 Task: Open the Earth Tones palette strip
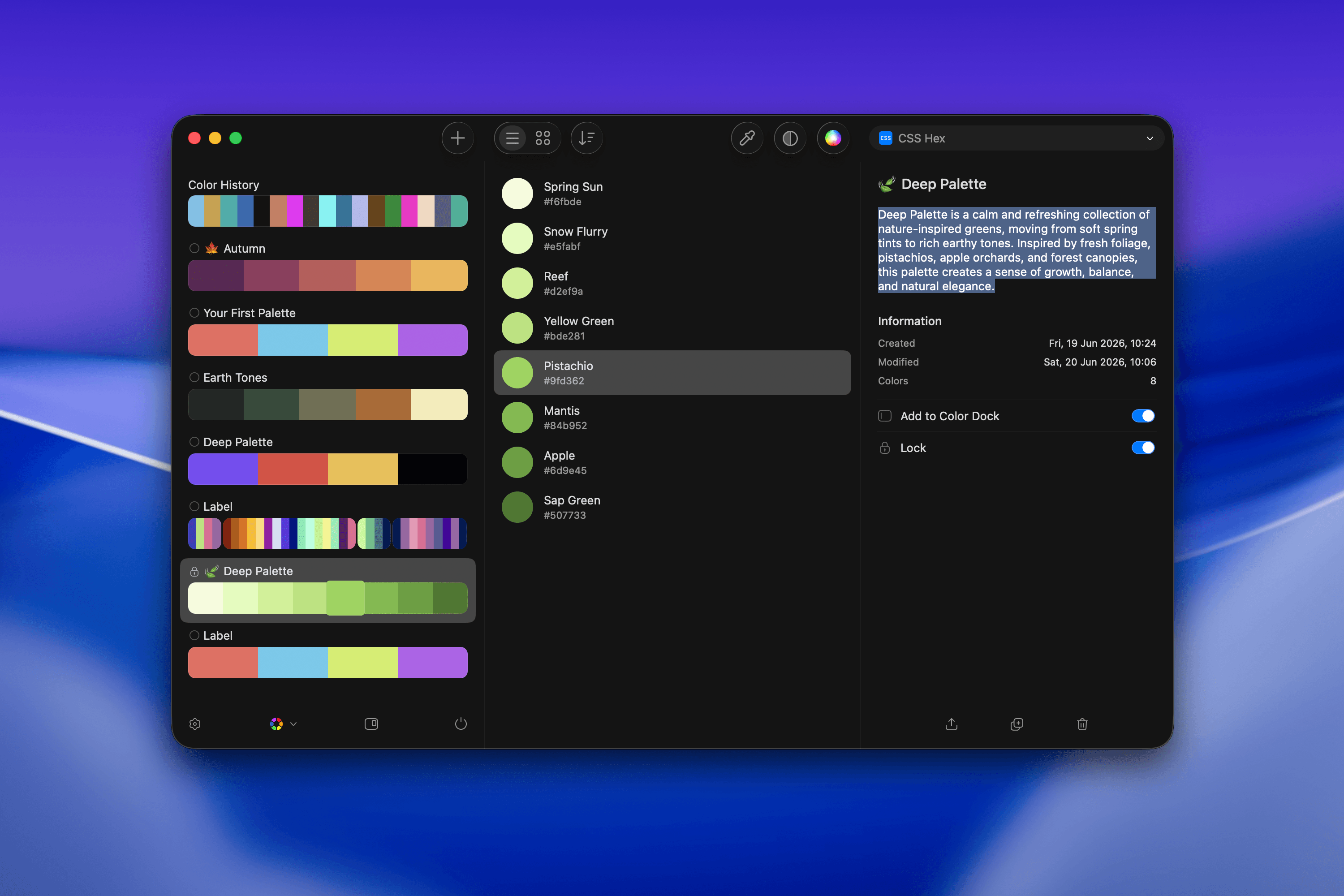click(328, 405)
